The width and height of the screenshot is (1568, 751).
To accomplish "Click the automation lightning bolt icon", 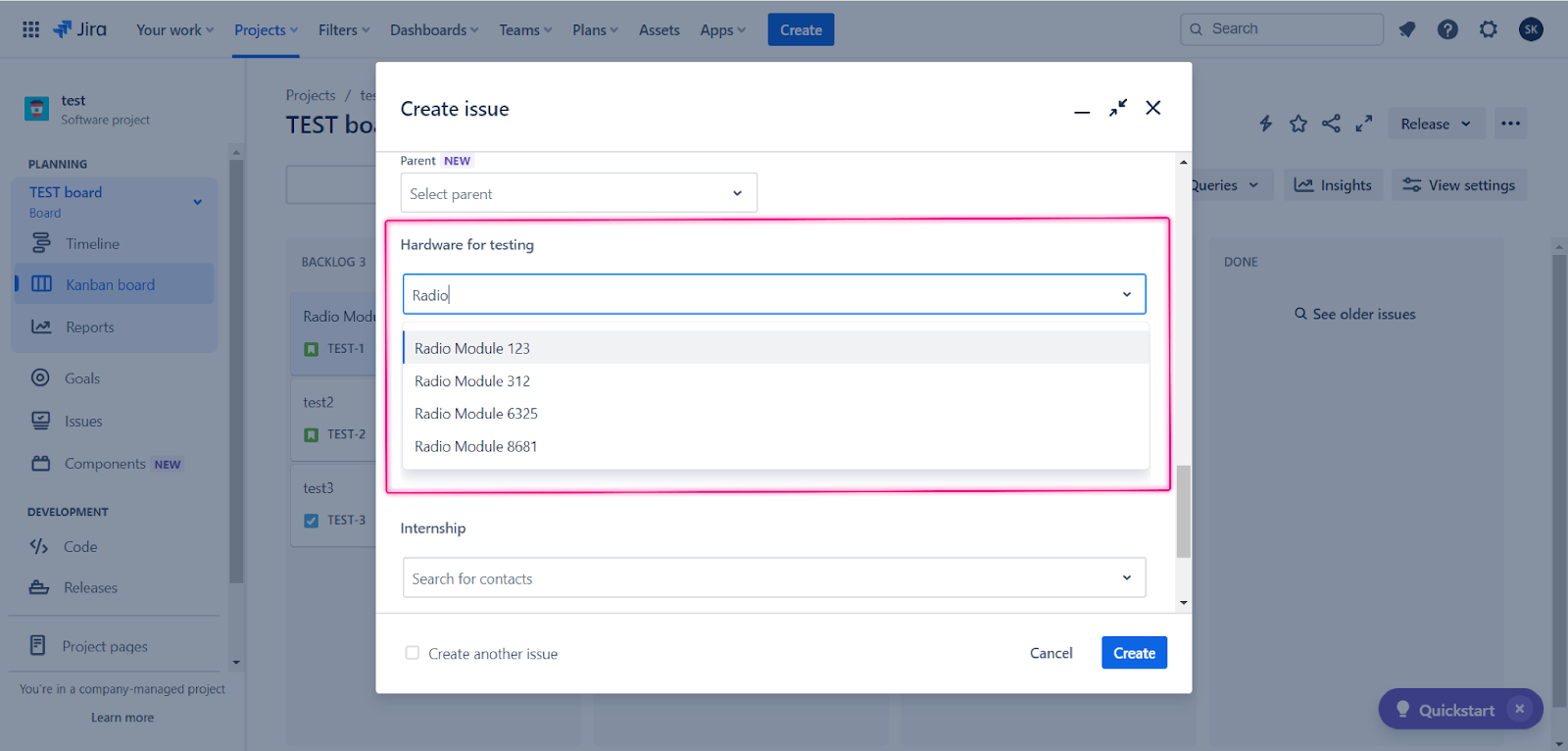I will [x=1265, y=124].
